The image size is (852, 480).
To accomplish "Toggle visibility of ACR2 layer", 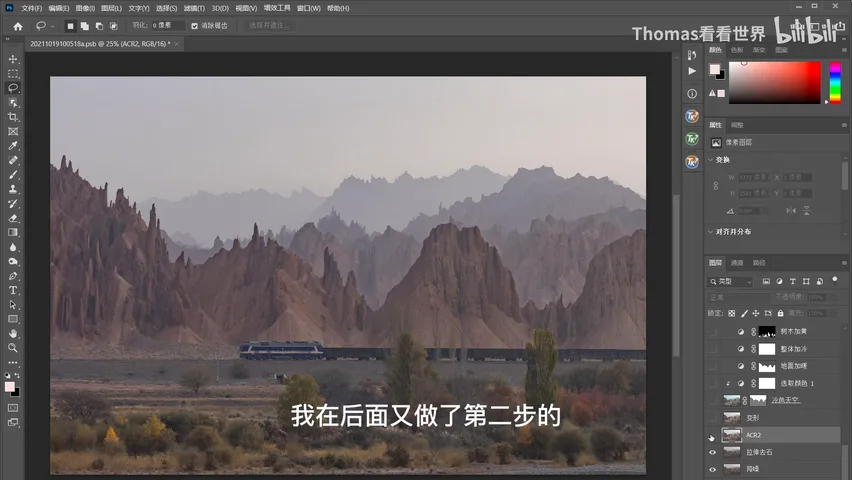I will tap(712, 435).
